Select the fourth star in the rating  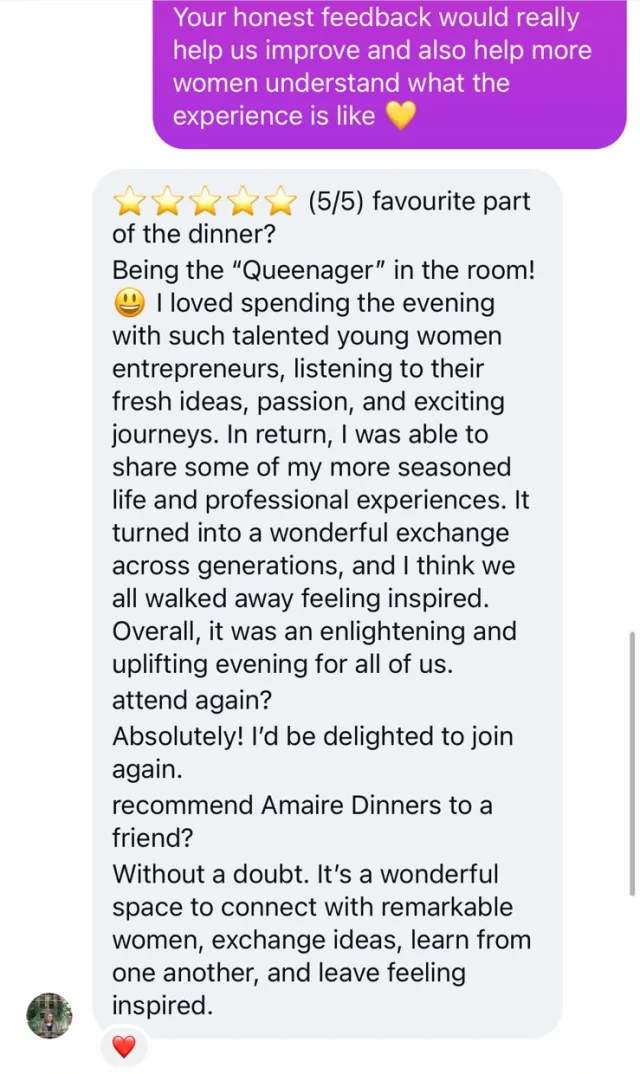click(x=243, y=202)
